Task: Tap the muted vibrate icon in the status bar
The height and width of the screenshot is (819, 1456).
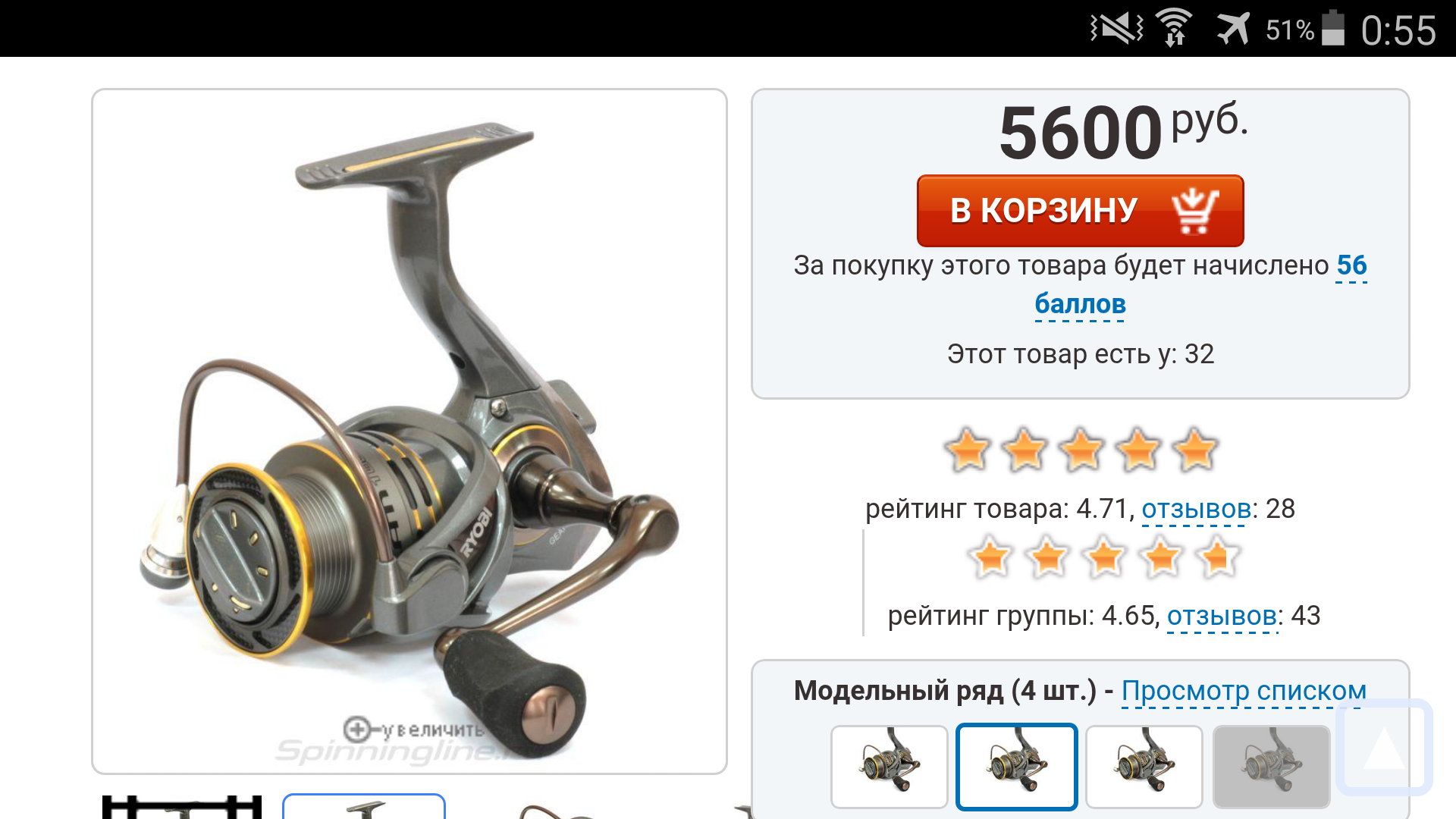Action: pos(1116,29)
